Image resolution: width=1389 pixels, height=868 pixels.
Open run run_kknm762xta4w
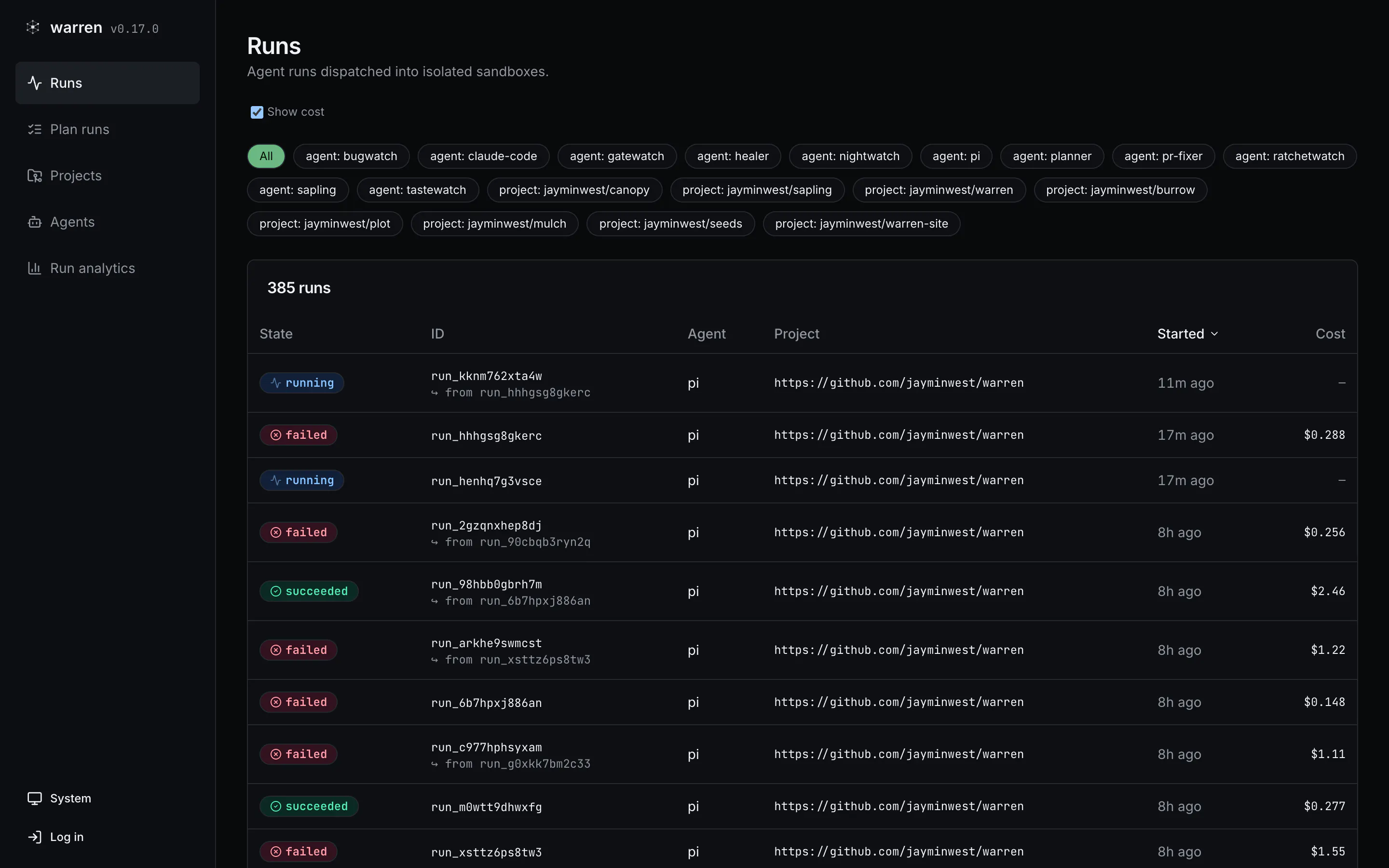click(x=487, y=376)
